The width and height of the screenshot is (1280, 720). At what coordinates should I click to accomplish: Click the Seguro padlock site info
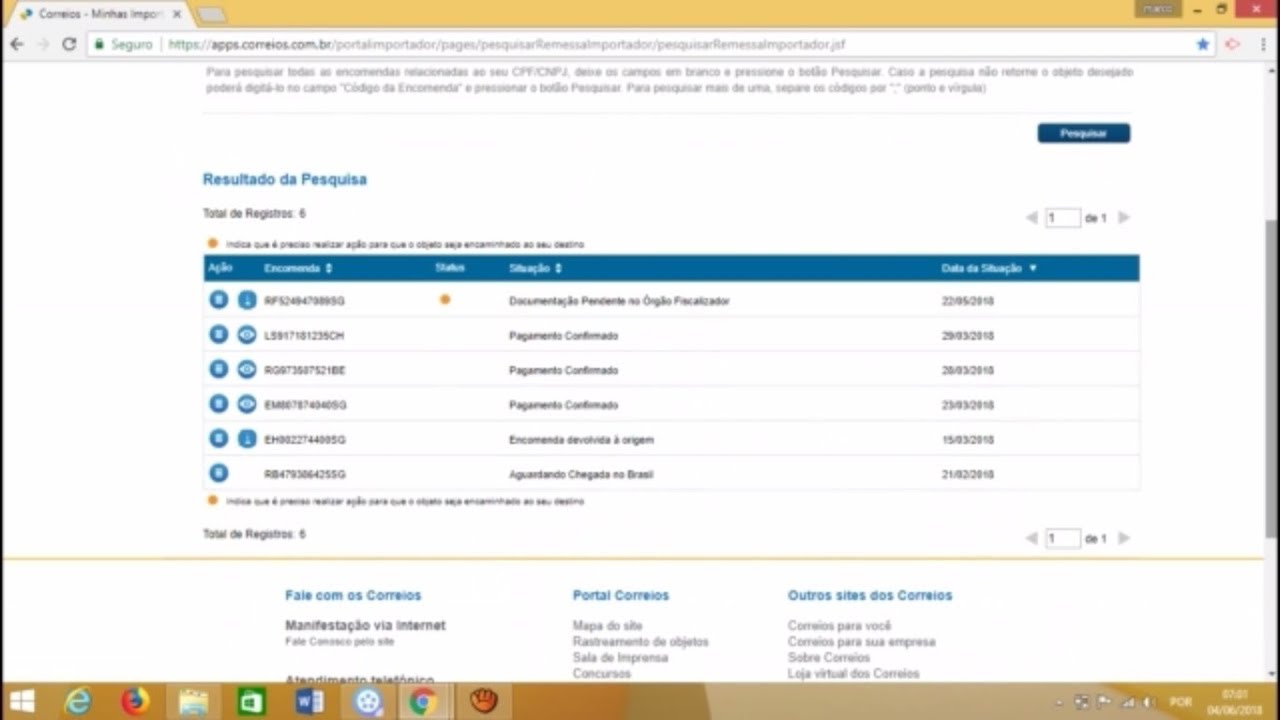(123, 45)
